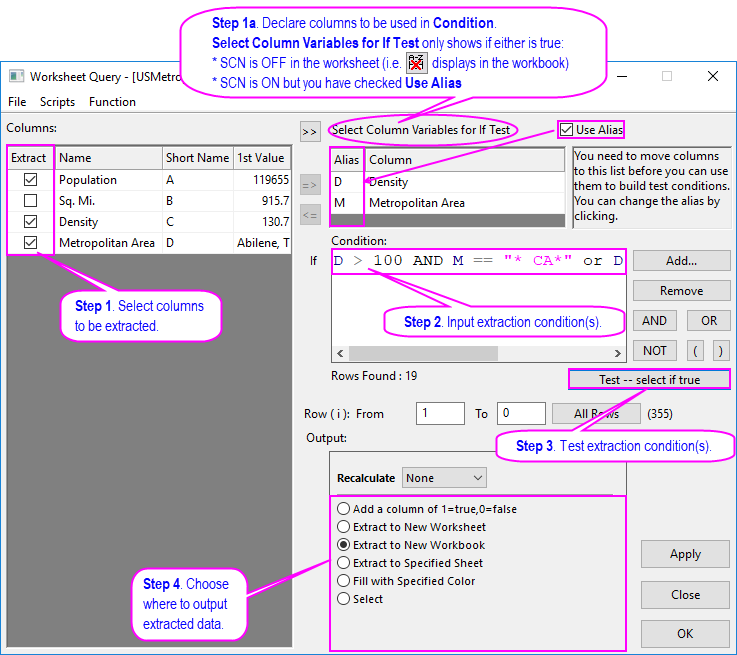Click the OK button
The width and height of the screenshot is (737, 655).
tap(685, 633)
